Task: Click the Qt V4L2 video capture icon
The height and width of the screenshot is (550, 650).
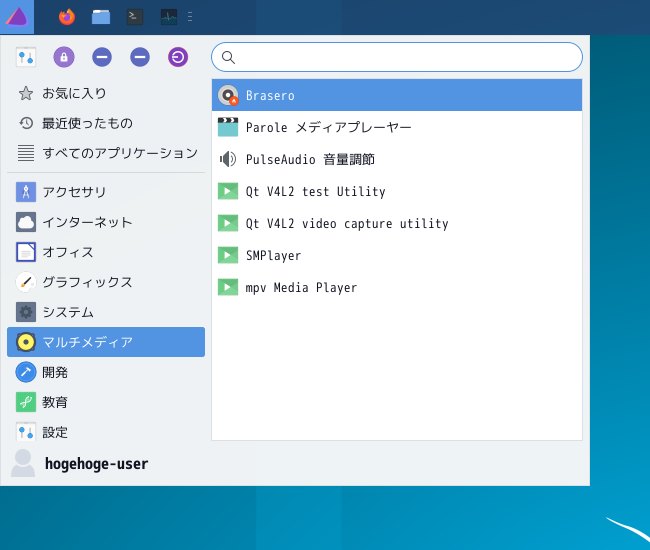Action: pos(228,223)
